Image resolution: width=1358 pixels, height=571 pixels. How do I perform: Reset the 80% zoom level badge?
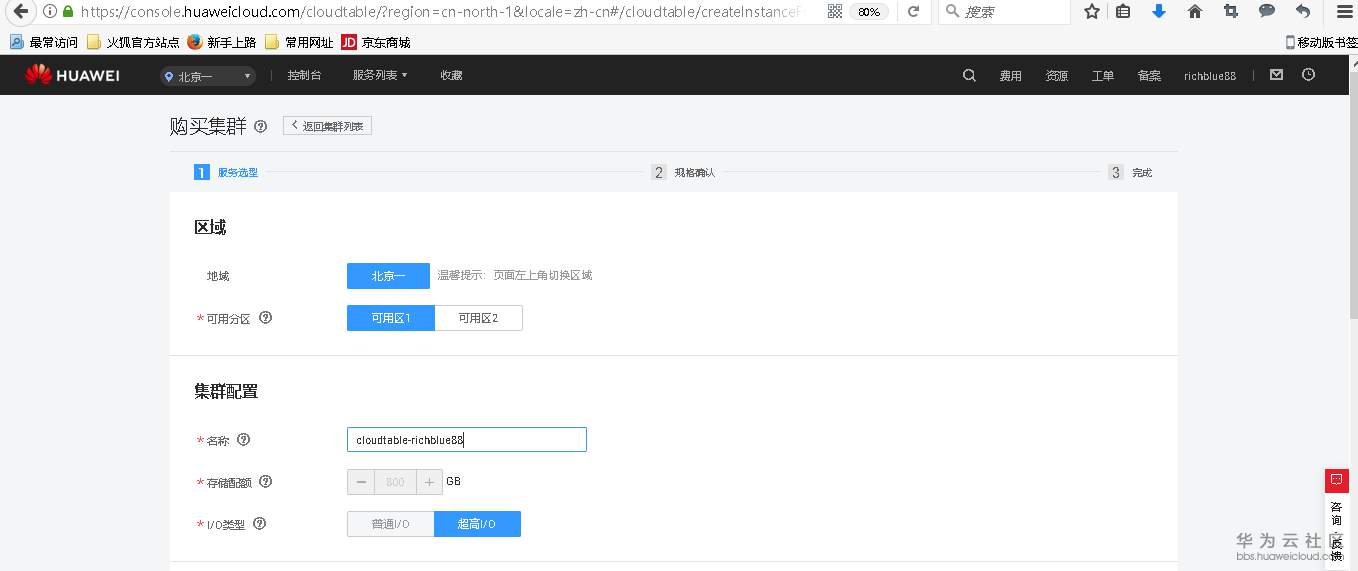869,12
